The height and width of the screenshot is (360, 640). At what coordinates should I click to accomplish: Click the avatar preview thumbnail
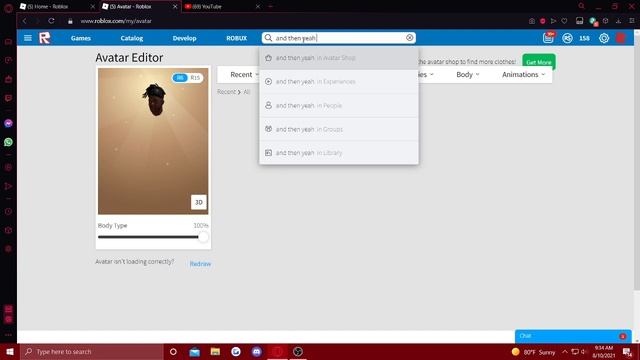(153, 141)
